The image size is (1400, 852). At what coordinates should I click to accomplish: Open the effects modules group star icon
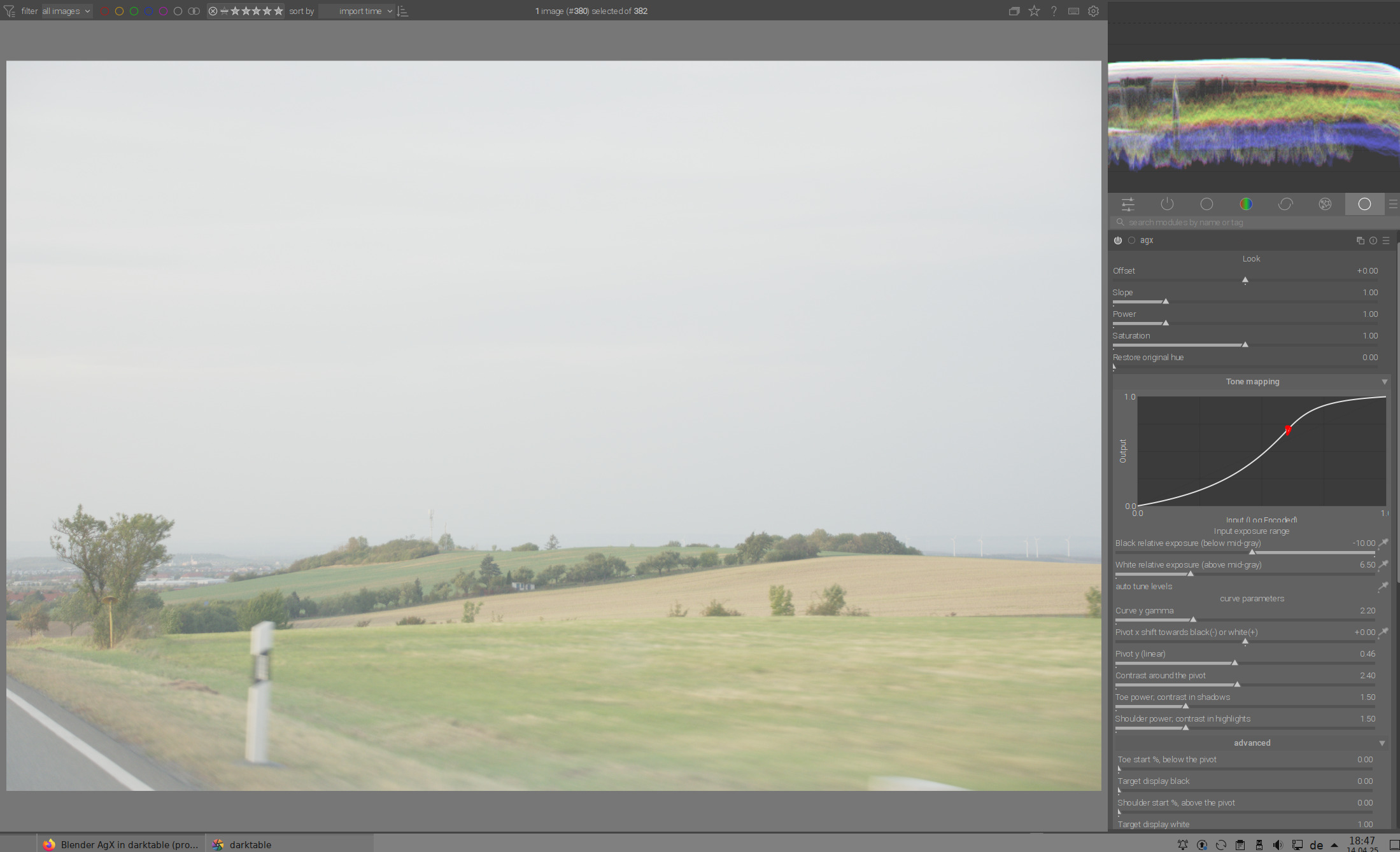pos(1325,204)
